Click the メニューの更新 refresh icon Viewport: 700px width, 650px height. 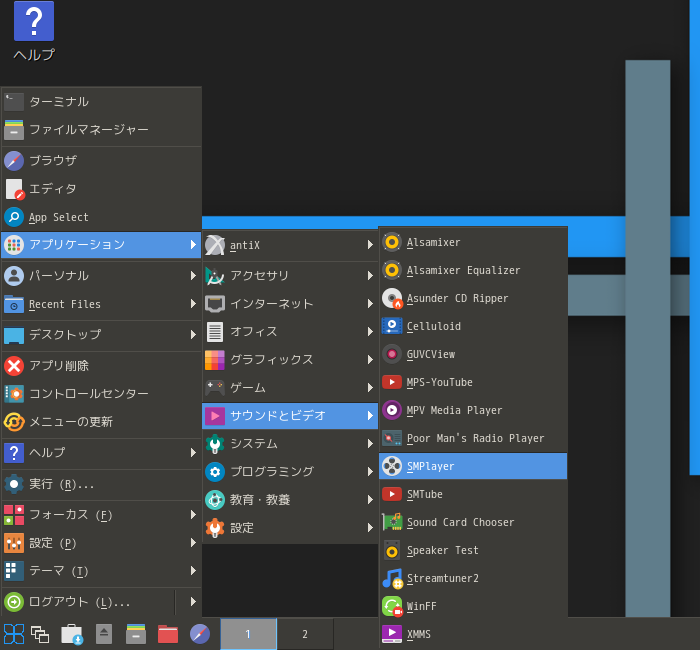pyautogui.click(x=14, y=422)
